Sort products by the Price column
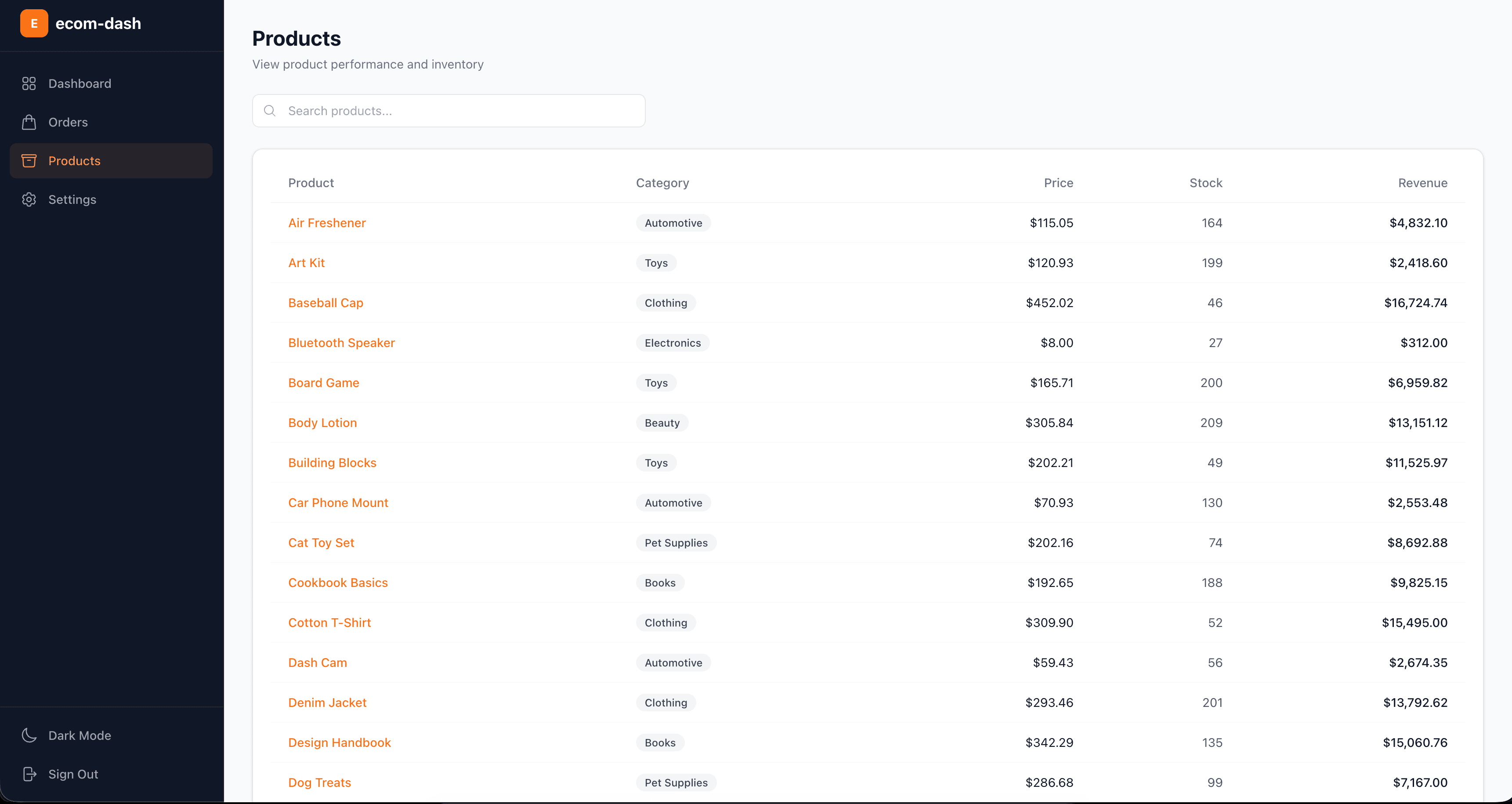1512x804 pixels. pos(1058,182)
